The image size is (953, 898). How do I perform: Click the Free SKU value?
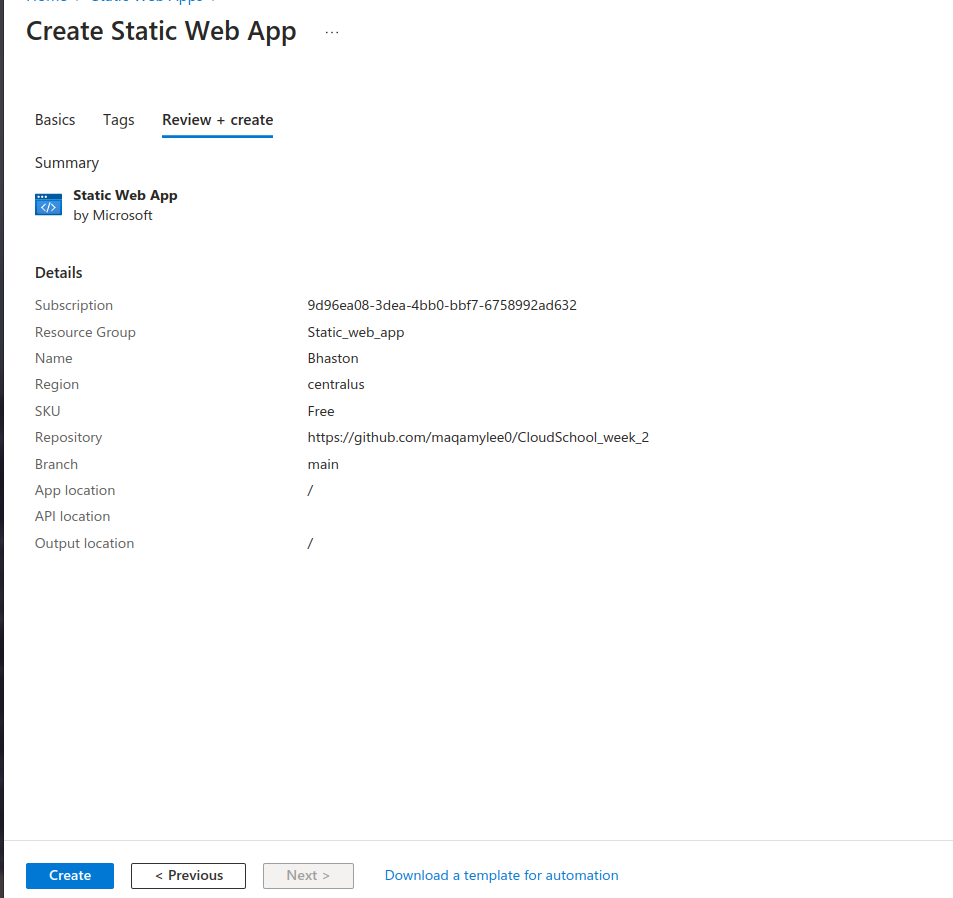320,411
